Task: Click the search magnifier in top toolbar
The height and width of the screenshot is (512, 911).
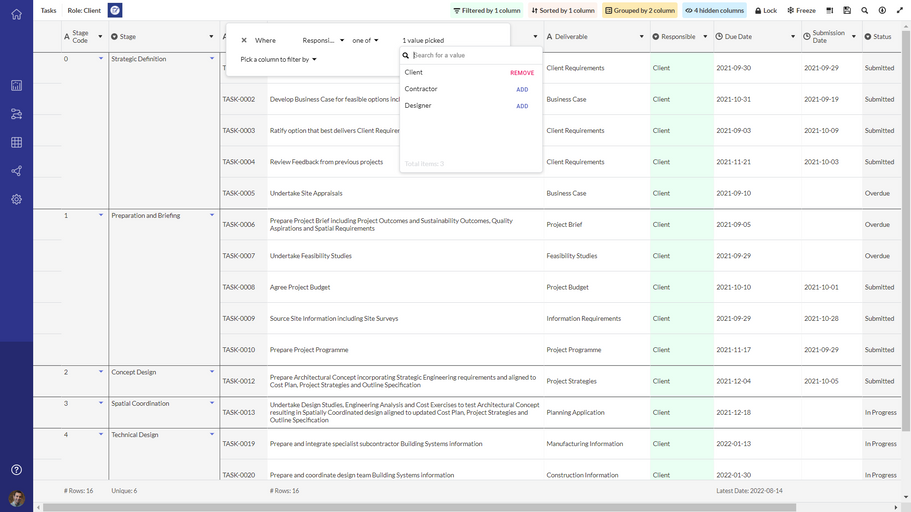Action: 865,10
